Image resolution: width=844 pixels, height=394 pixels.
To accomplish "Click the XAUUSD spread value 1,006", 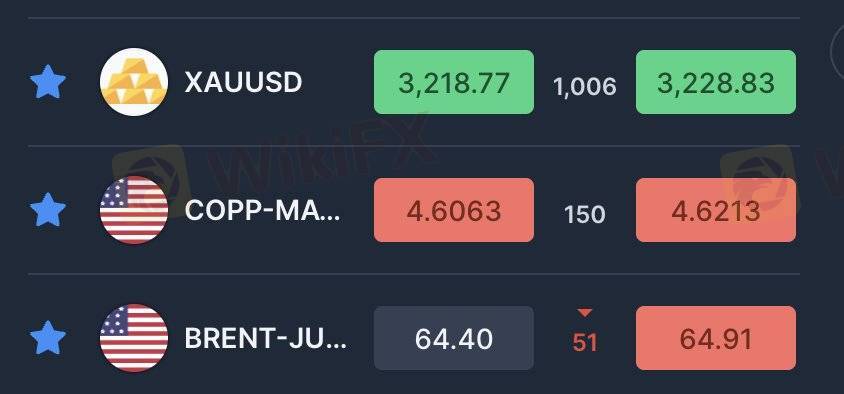I will click(x=585, y=87).
